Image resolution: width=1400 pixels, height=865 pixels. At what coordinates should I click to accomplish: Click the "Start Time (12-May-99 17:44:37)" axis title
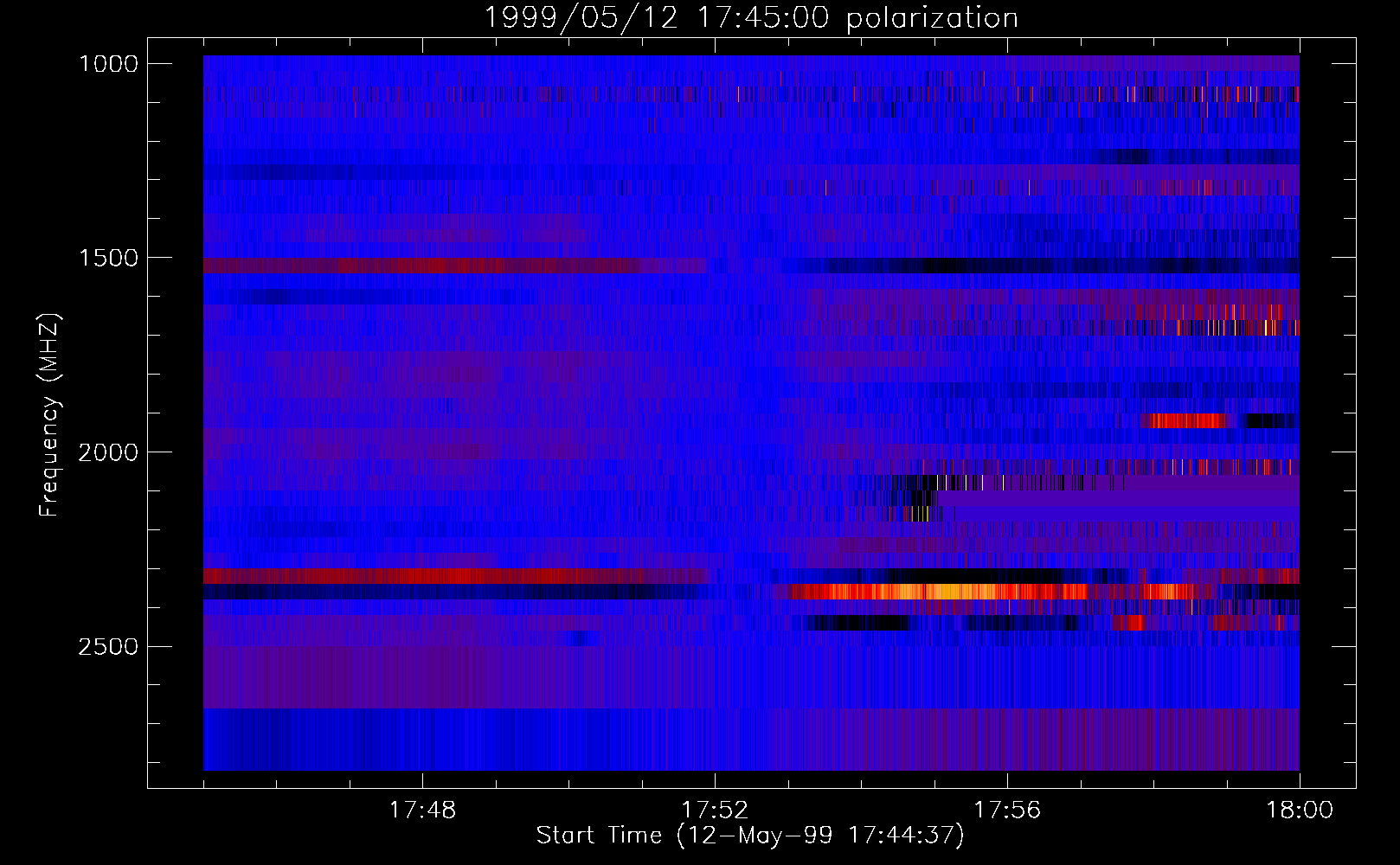[x=750, y=836]
